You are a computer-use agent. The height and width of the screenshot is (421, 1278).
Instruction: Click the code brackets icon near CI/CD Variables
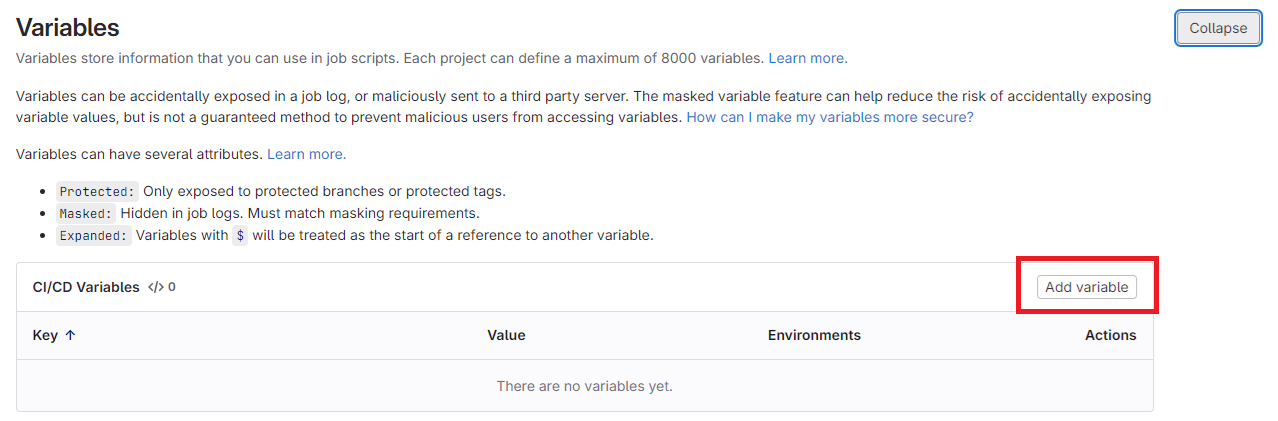(x=155, y=287)
